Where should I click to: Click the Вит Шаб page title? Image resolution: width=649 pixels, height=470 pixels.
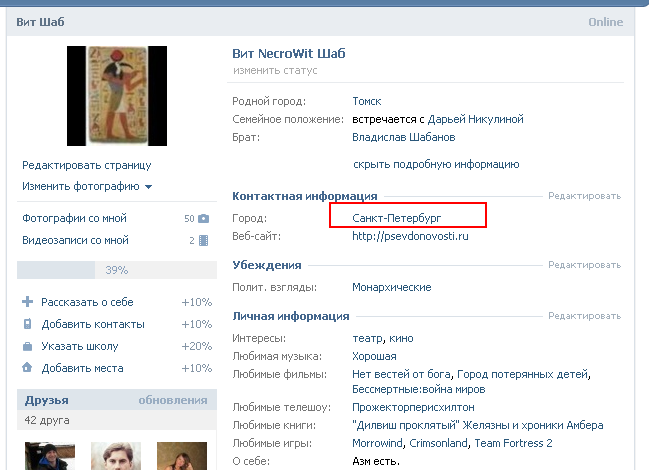[x=40, y=22]
